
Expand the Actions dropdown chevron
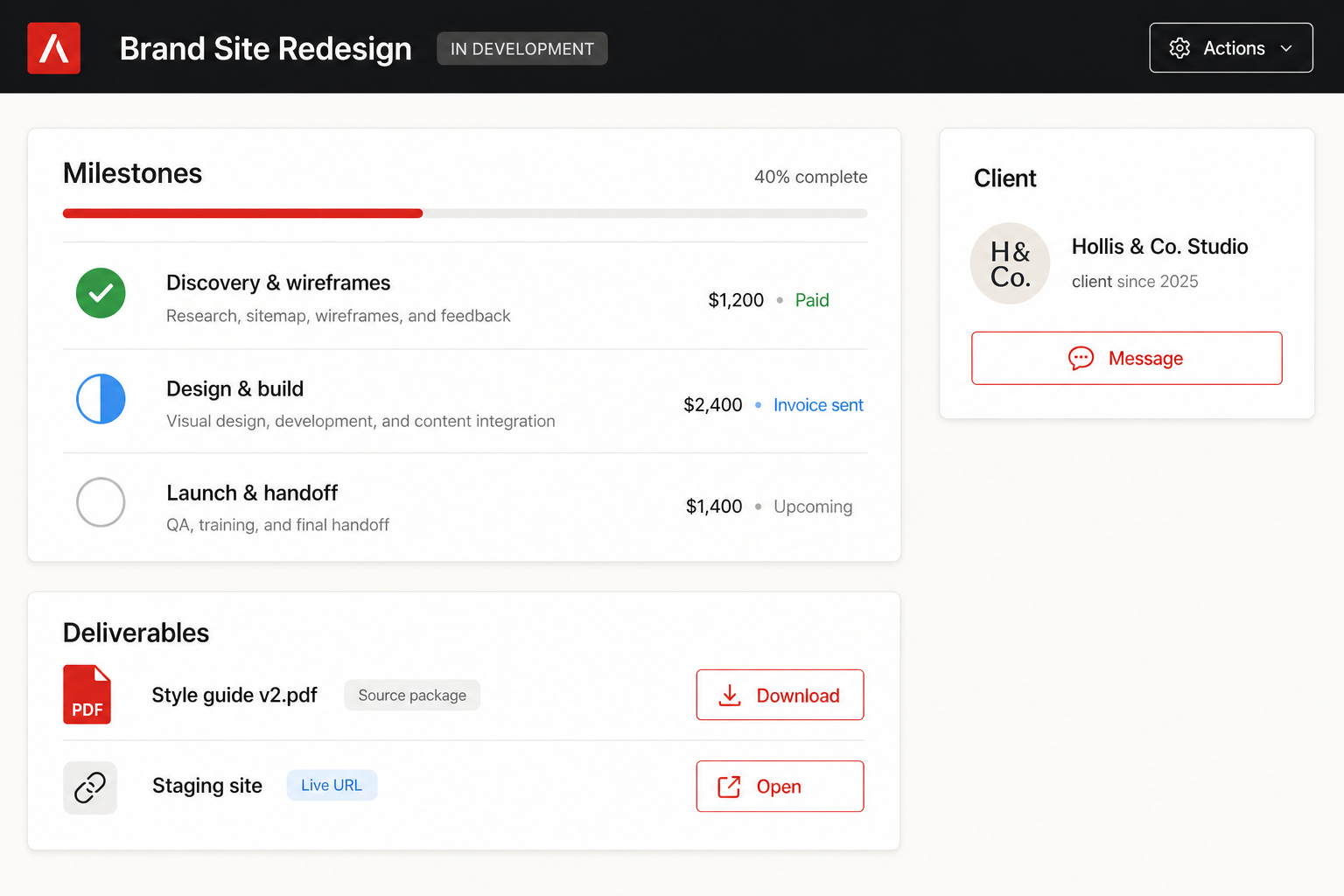pyautogui.click(x=1286, y=49)
